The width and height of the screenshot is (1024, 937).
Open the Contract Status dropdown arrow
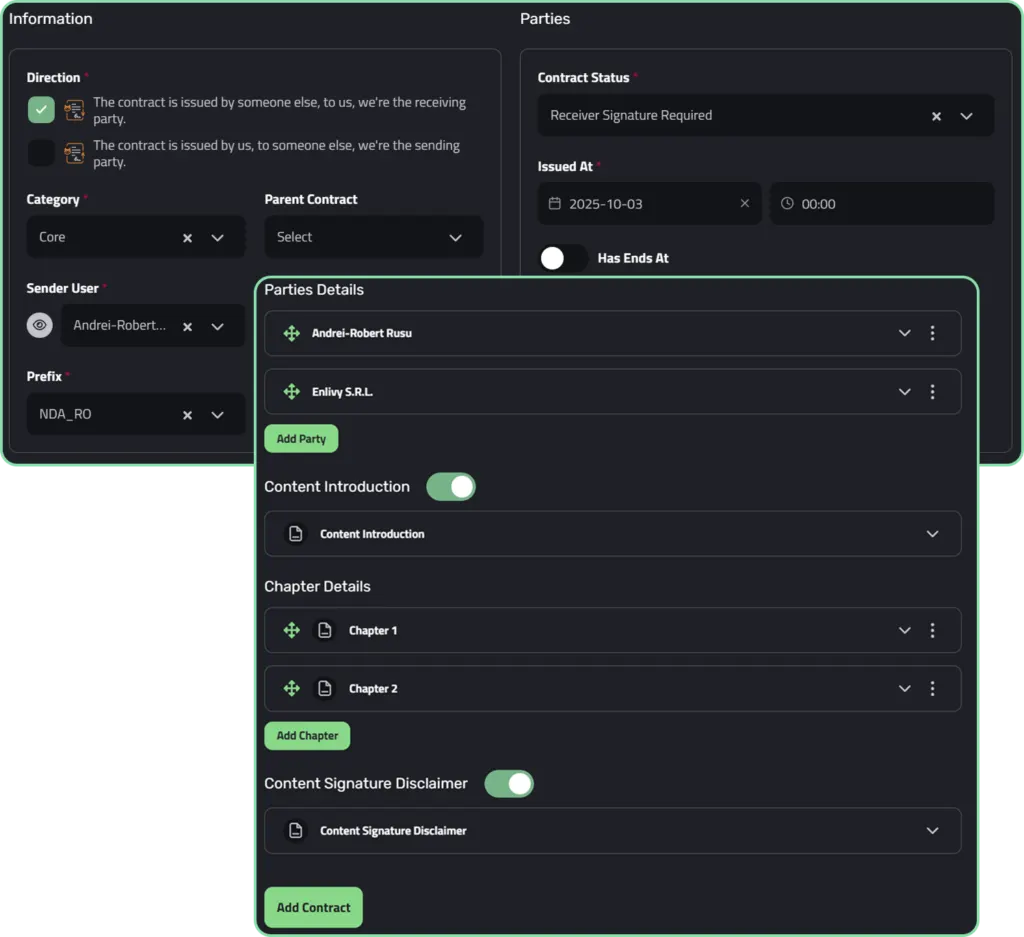pos(966,116)
